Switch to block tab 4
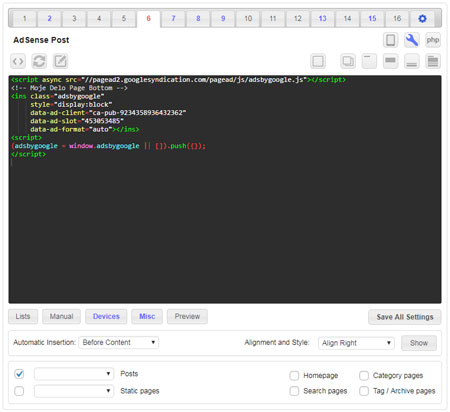Image resolution: width=450 pixels, height=412 pixels. click(99, 18)
